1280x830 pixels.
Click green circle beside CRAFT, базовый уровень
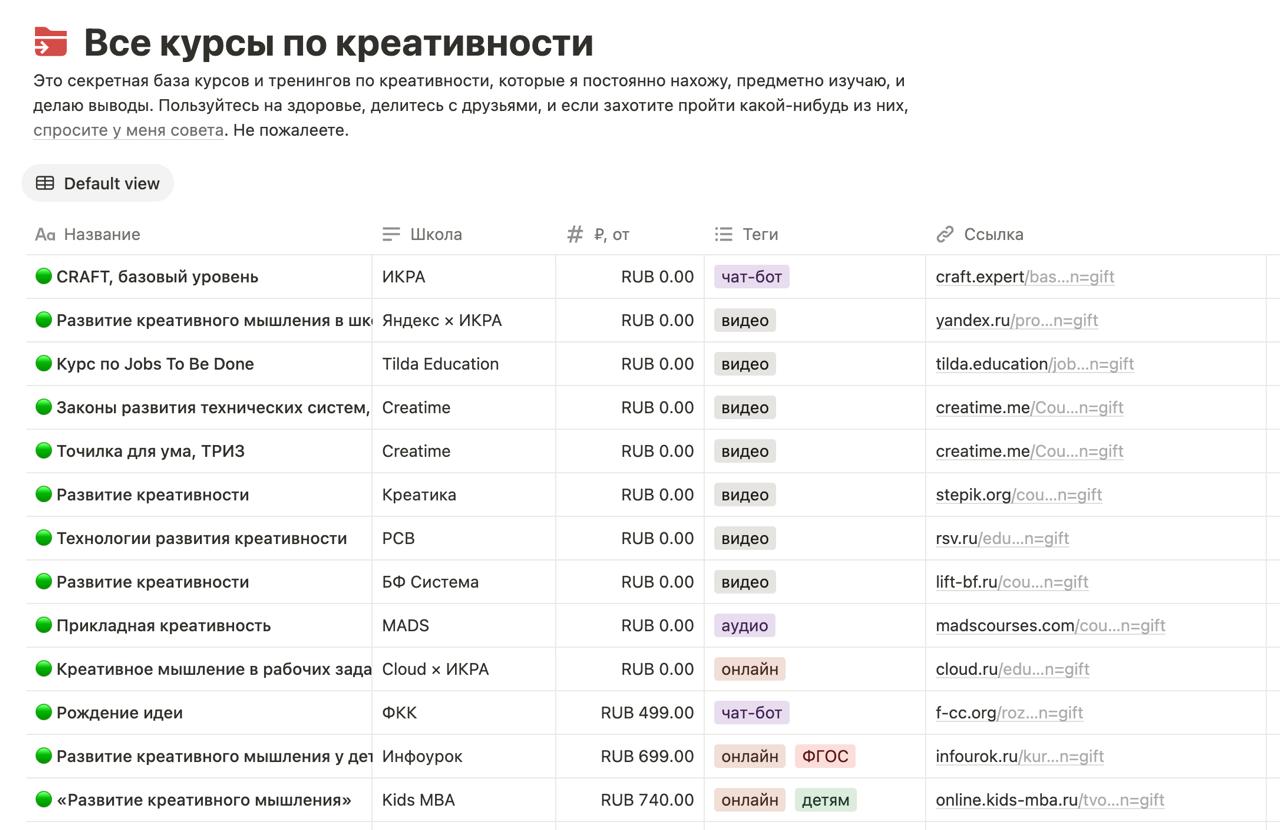point(43,276)
